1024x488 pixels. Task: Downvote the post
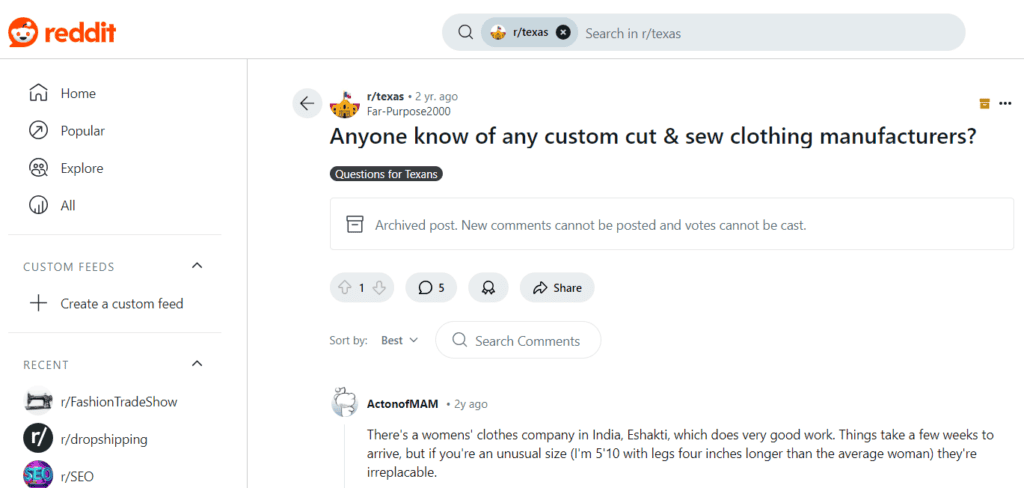[380, 287]
